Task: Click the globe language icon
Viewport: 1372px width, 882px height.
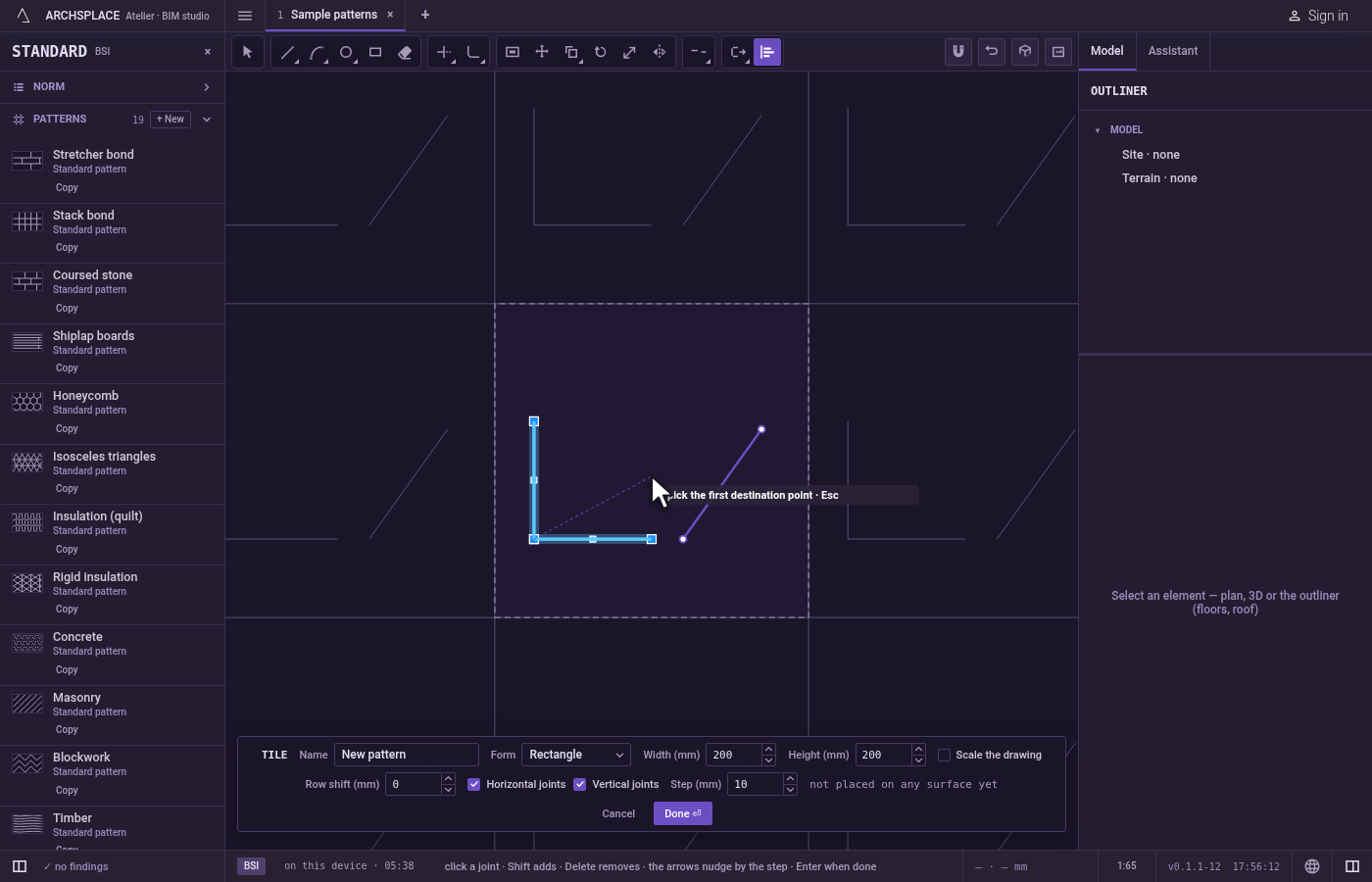Action: coord(1312,866)
